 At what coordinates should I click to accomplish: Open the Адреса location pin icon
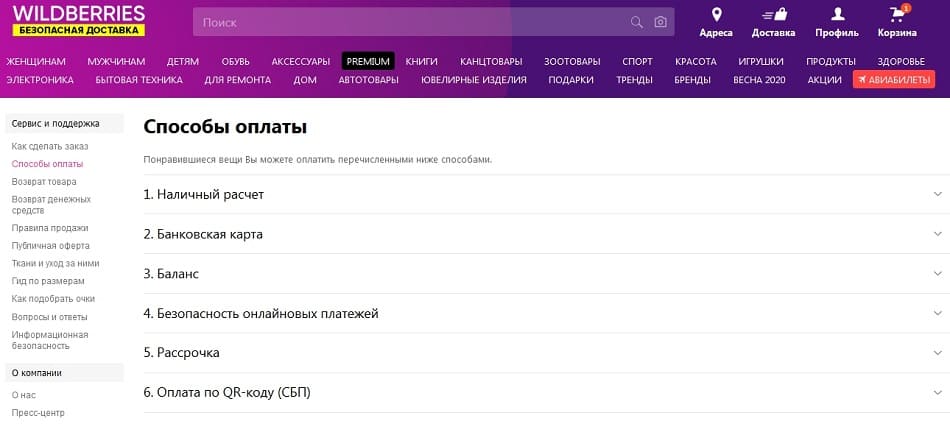tap(716, 15)
